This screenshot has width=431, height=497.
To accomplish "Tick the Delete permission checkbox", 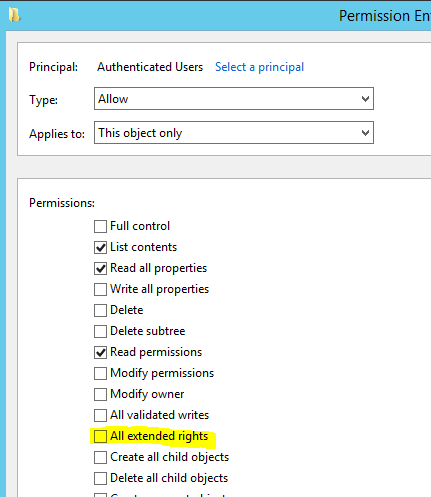I will coord(100,310).
